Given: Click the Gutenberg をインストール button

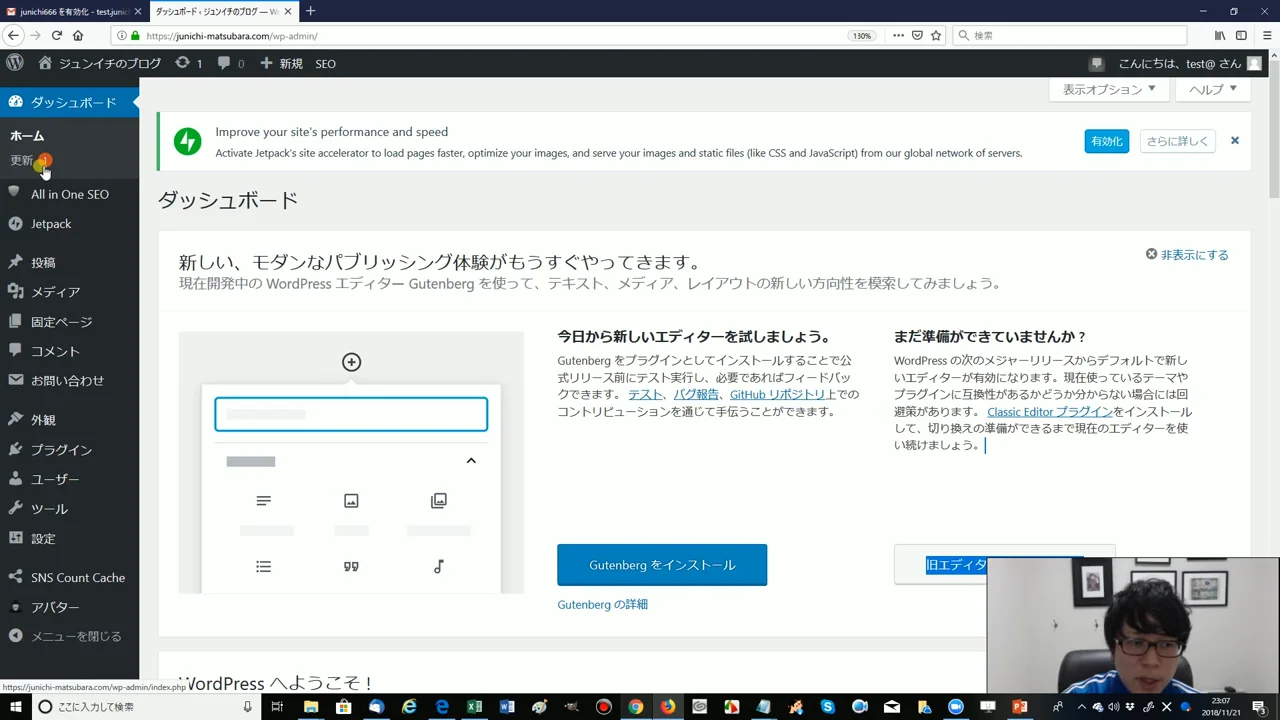Looking at the screenshot, I should click(662, 565).
